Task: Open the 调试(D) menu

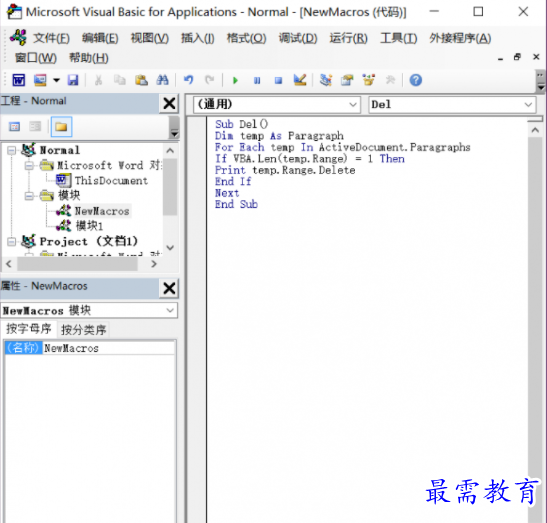Action: coord(298,38)
